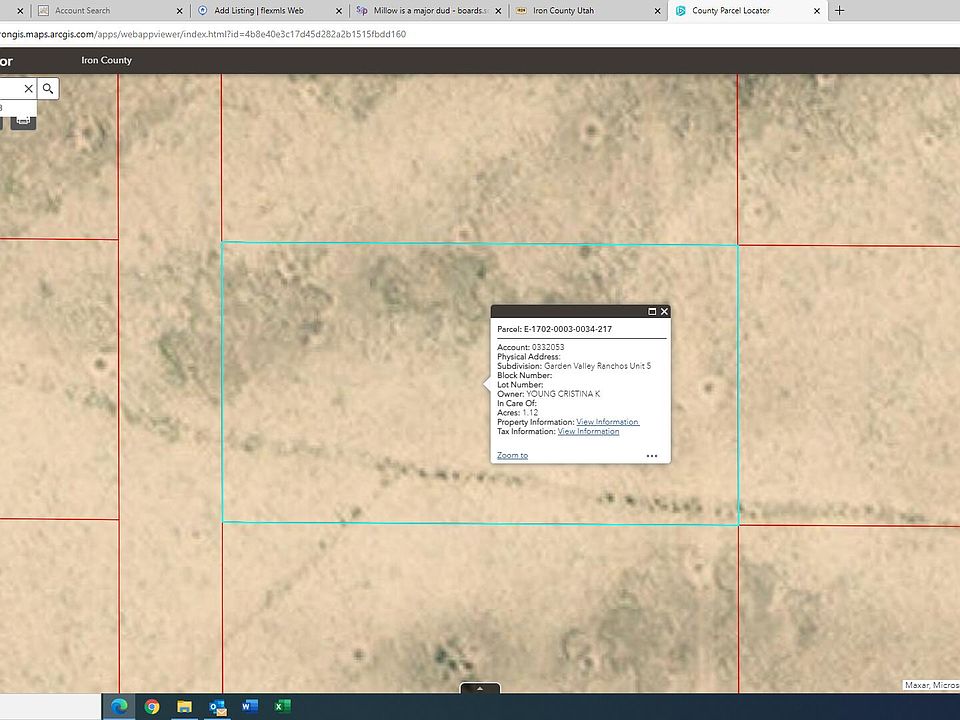Open the Millow is a major dud tab

click(x=429, y=10)
